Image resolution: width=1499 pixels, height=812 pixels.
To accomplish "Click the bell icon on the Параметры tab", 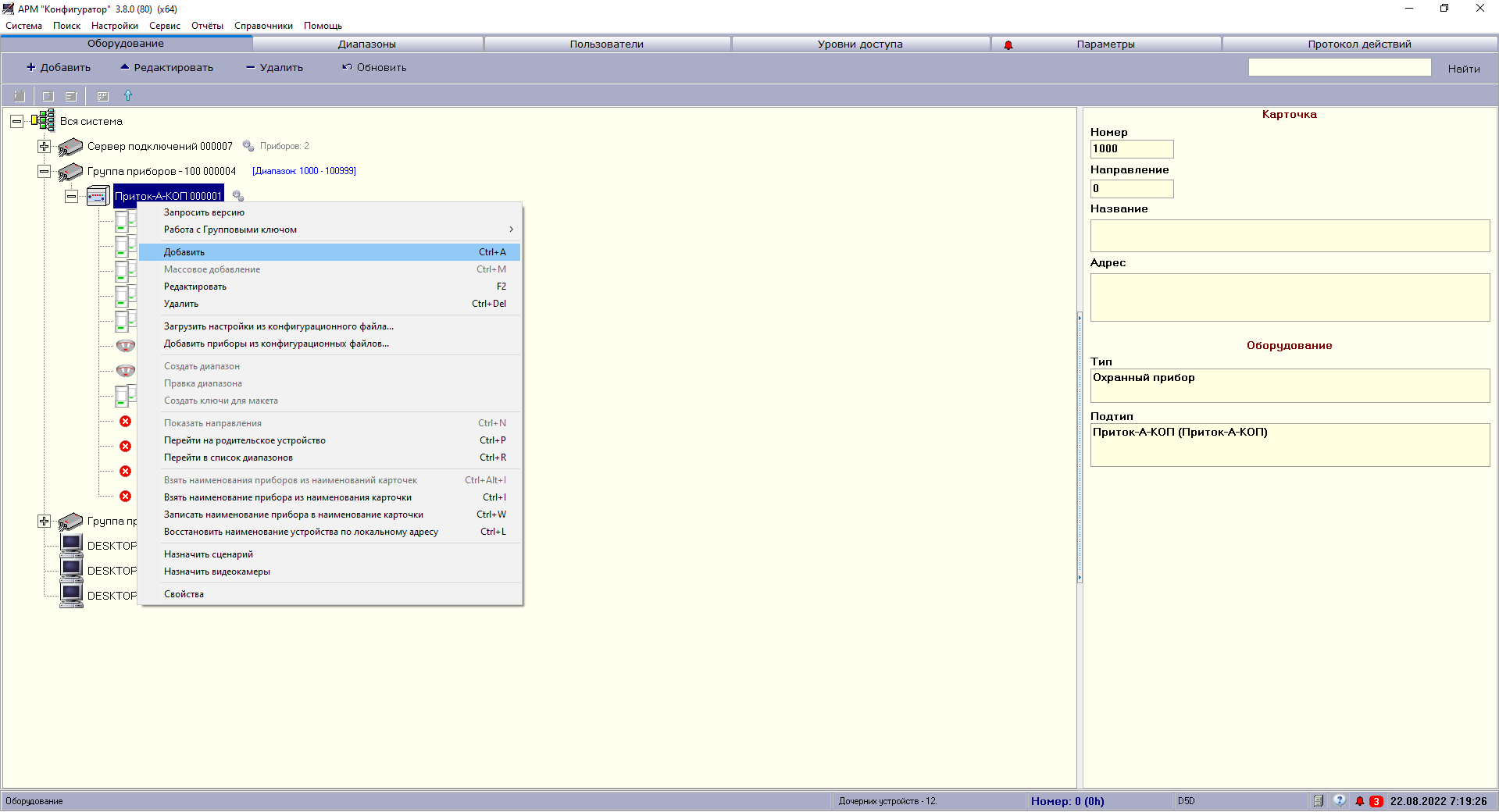I will click(1008, 45).
